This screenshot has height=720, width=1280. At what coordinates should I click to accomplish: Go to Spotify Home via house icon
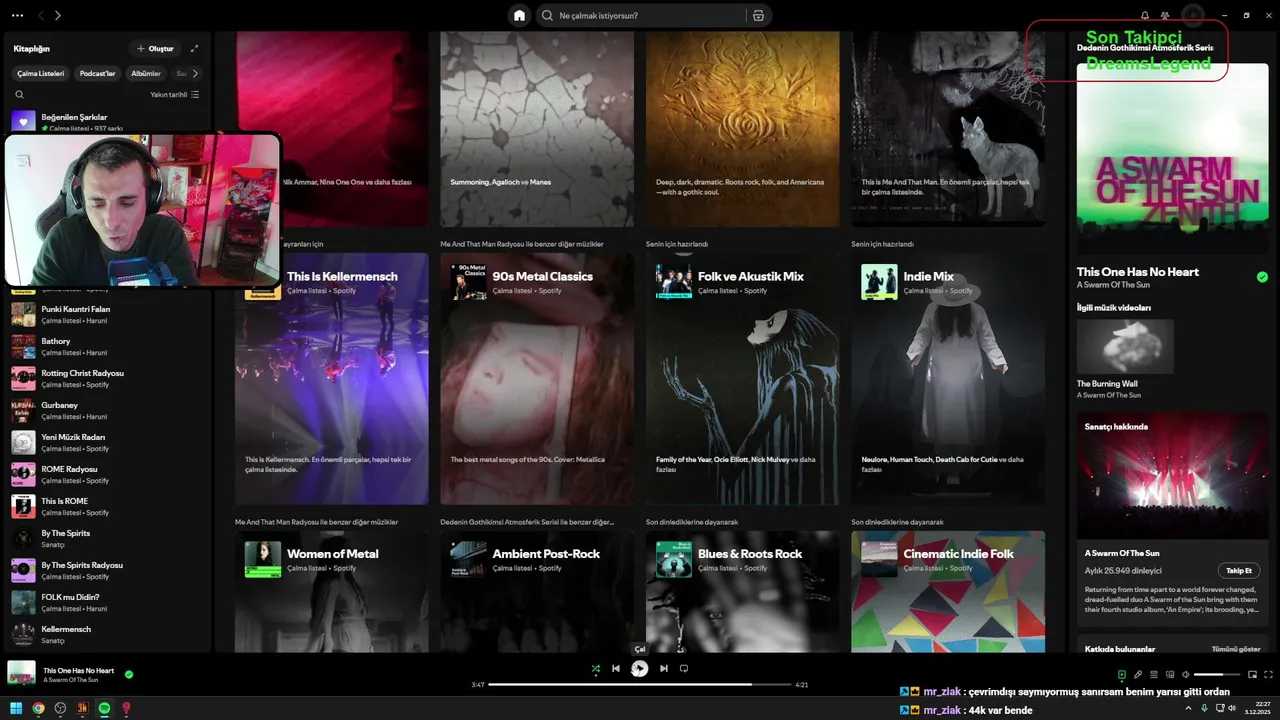pos(519,15)
